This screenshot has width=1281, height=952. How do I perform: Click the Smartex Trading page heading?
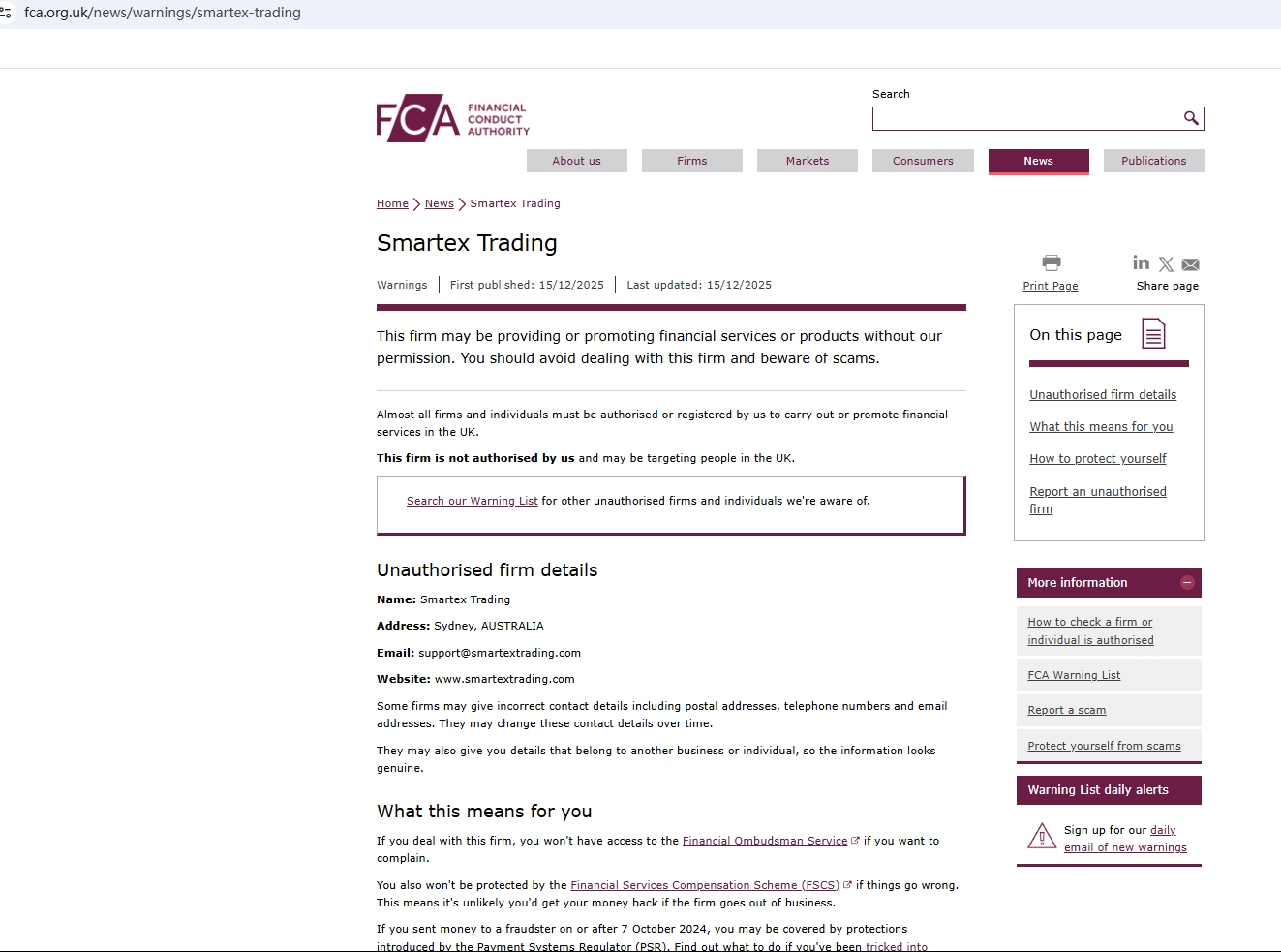tap(467, 243)
